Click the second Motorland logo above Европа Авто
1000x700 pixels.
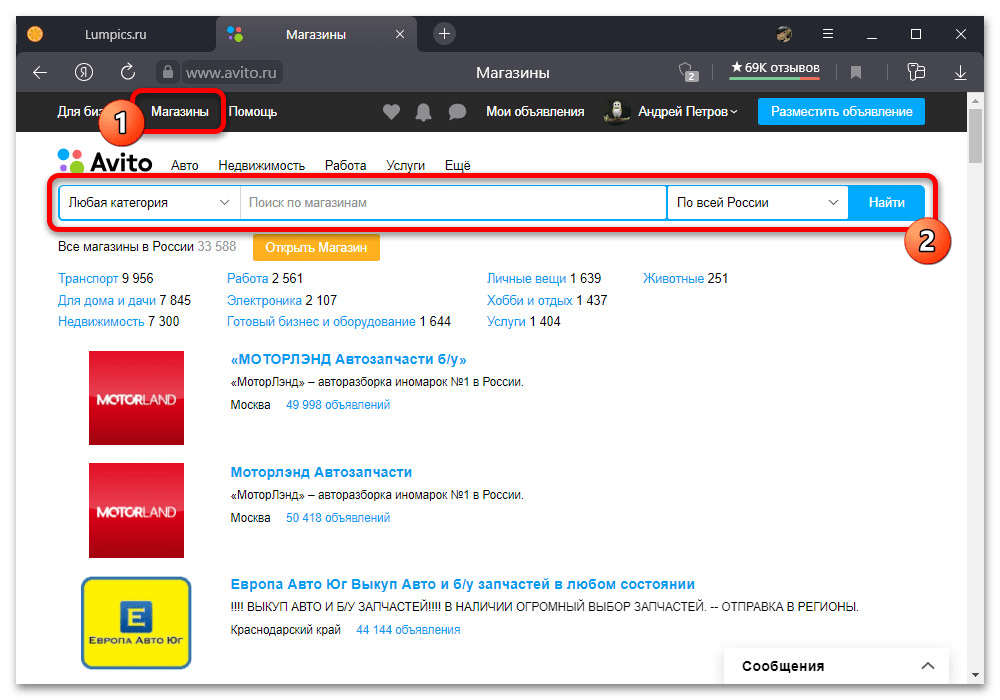[x=136, y=511]
